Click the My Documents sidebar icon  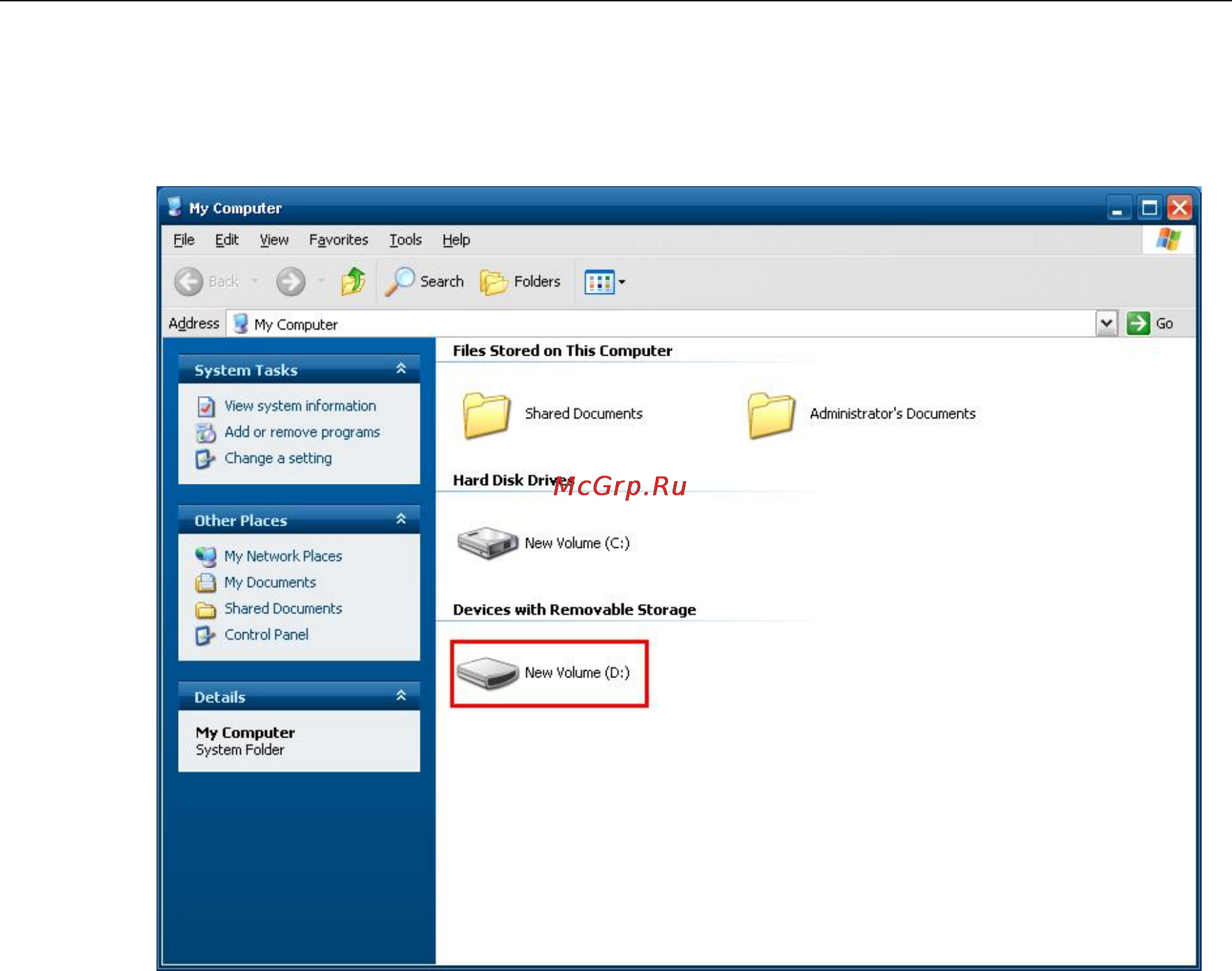[x=206, y=582]
